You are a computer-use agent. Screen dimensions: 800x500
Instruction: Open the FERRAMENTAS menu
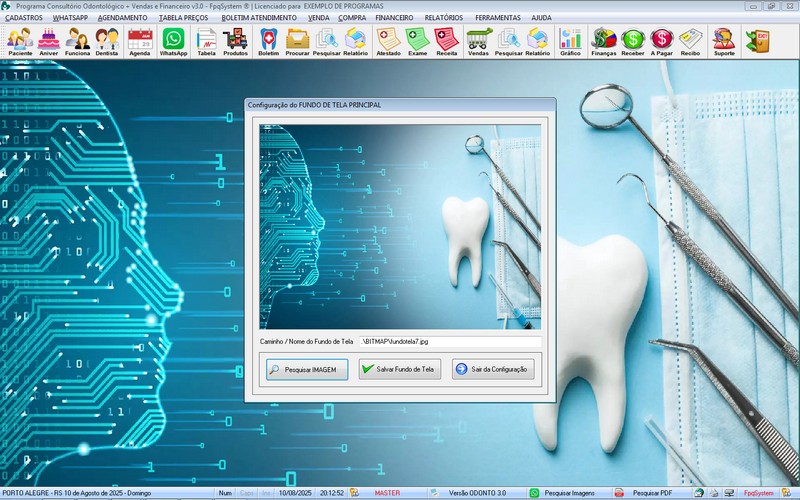coord(497,17)
